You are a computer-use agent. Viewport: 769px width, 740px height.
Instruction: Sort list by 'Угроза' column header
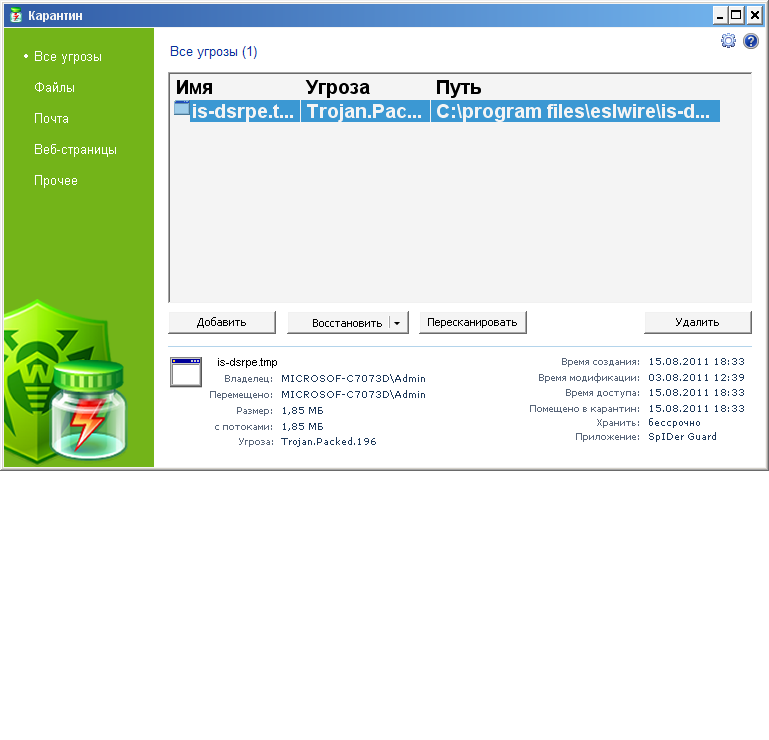pyautogui.click(x=337, y=87)
